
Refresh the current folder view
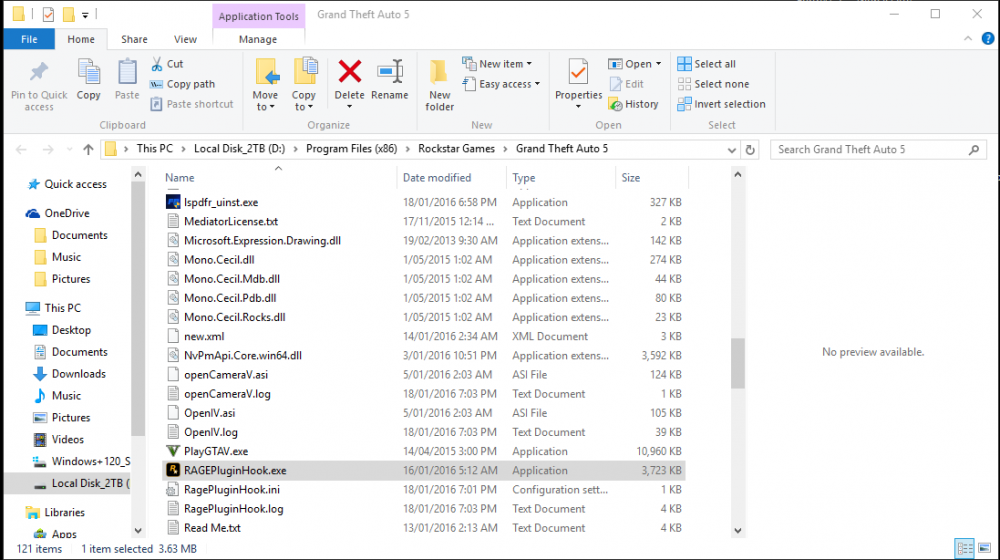click(750, 150)
